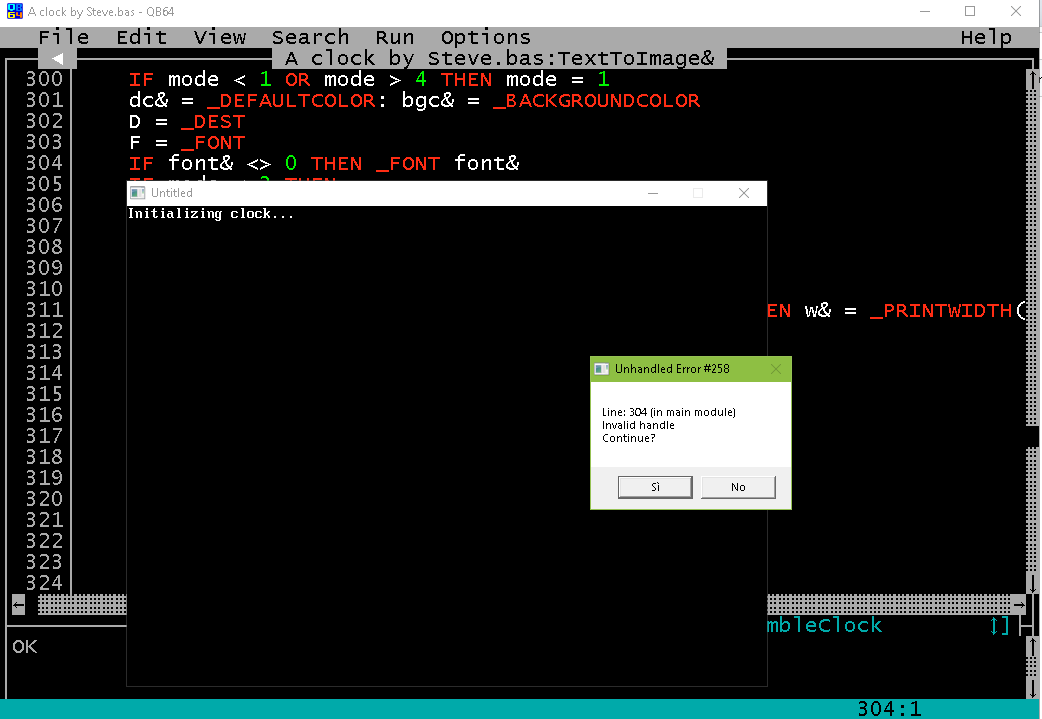Open the Help menu

pos(986,37)
